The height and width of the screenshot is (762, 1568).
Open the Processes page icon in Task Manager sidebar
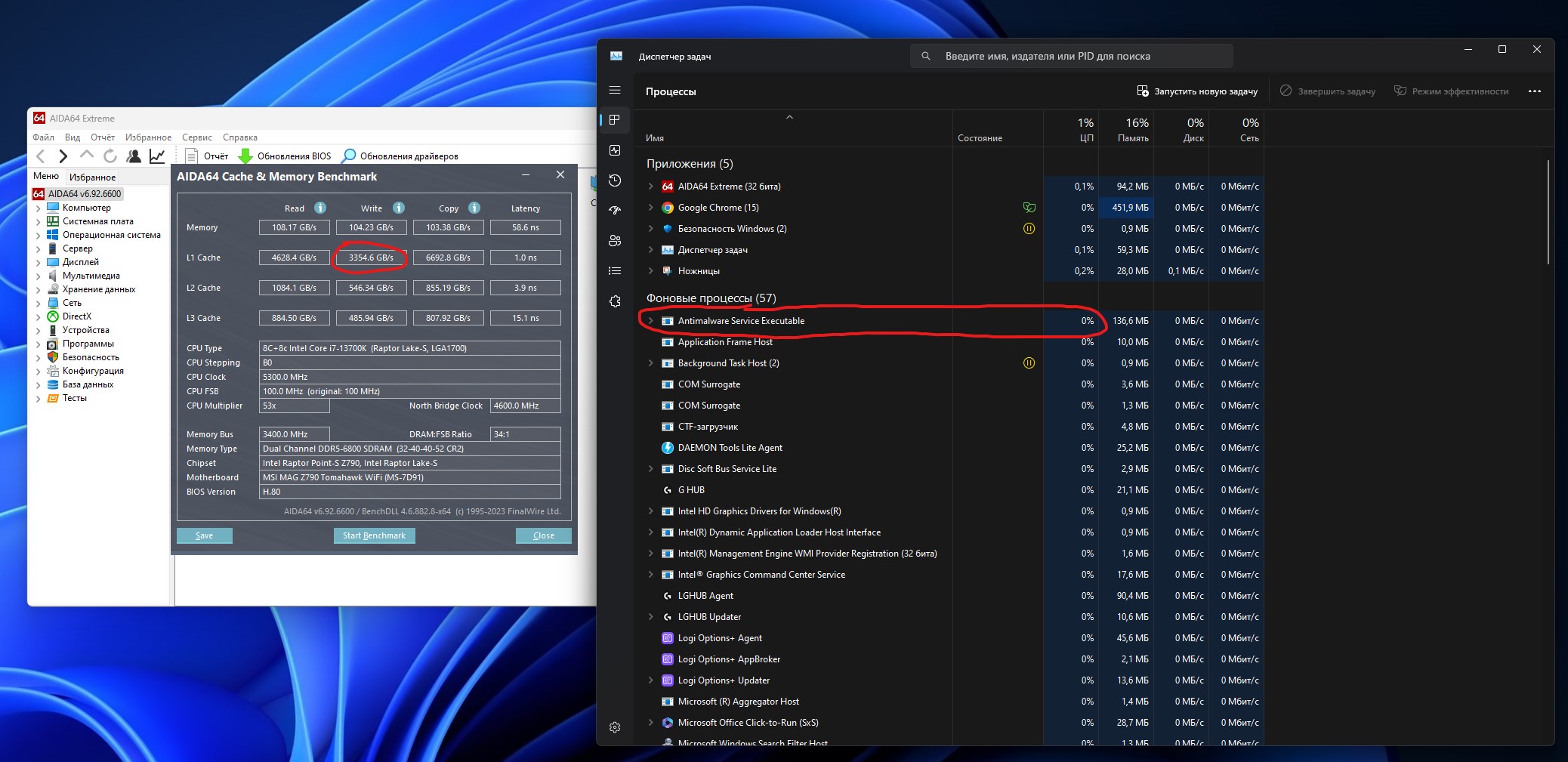pyautogui.click(x=615, y=119)
